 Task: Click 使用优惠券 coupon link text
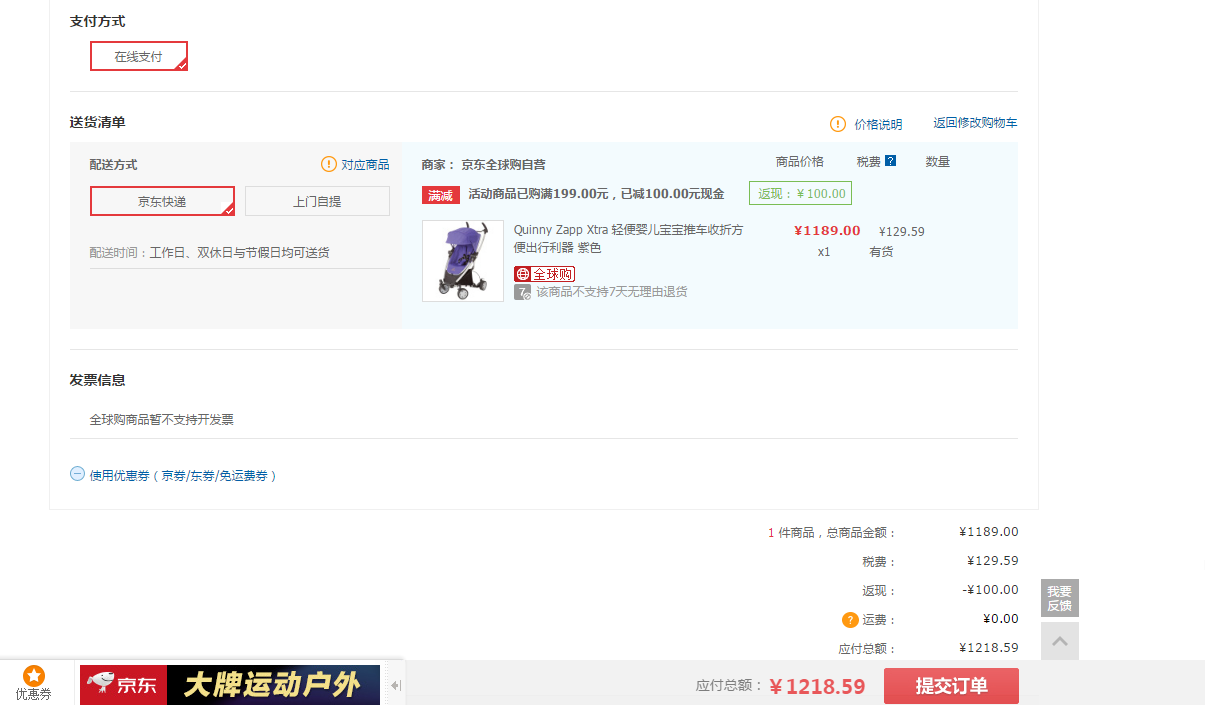pos(183,476)
